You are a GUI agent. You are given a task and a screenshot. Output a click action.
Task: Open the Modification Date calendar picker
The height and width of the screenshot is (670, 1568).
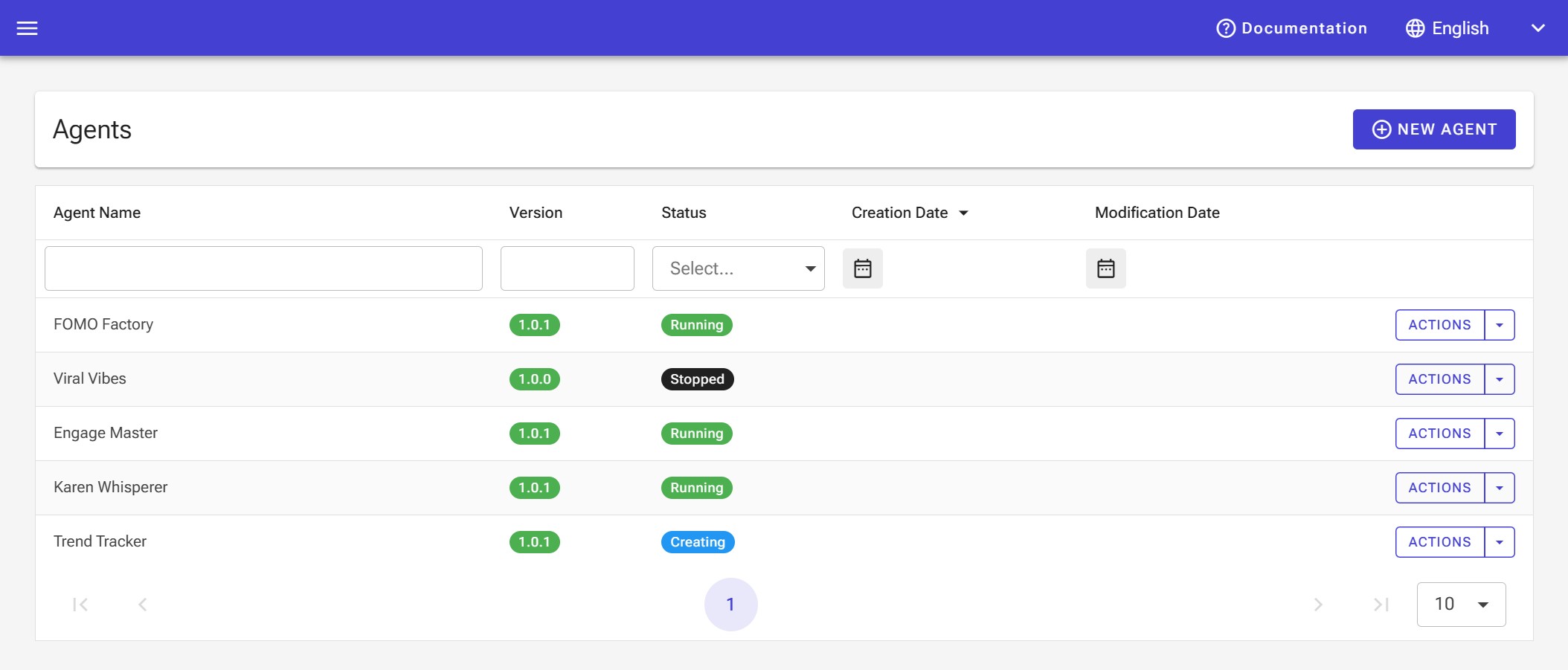(1106, 268)
